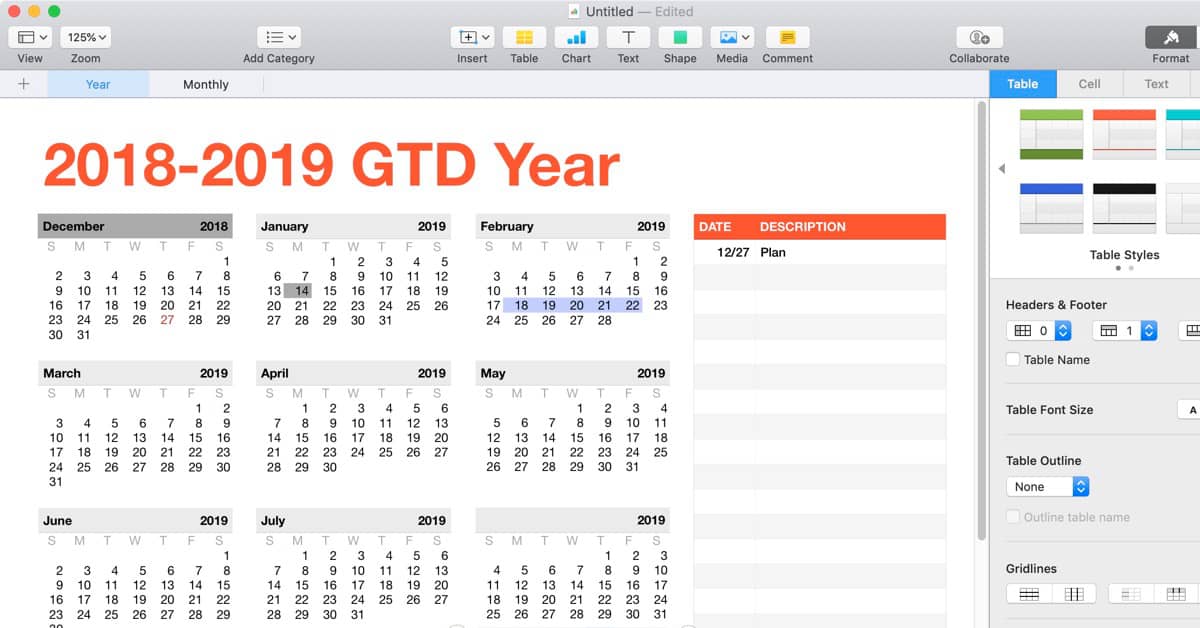Click the Untitled document title
The image size is (1200, 628).
pyautogui.click(x=610, y=11)
